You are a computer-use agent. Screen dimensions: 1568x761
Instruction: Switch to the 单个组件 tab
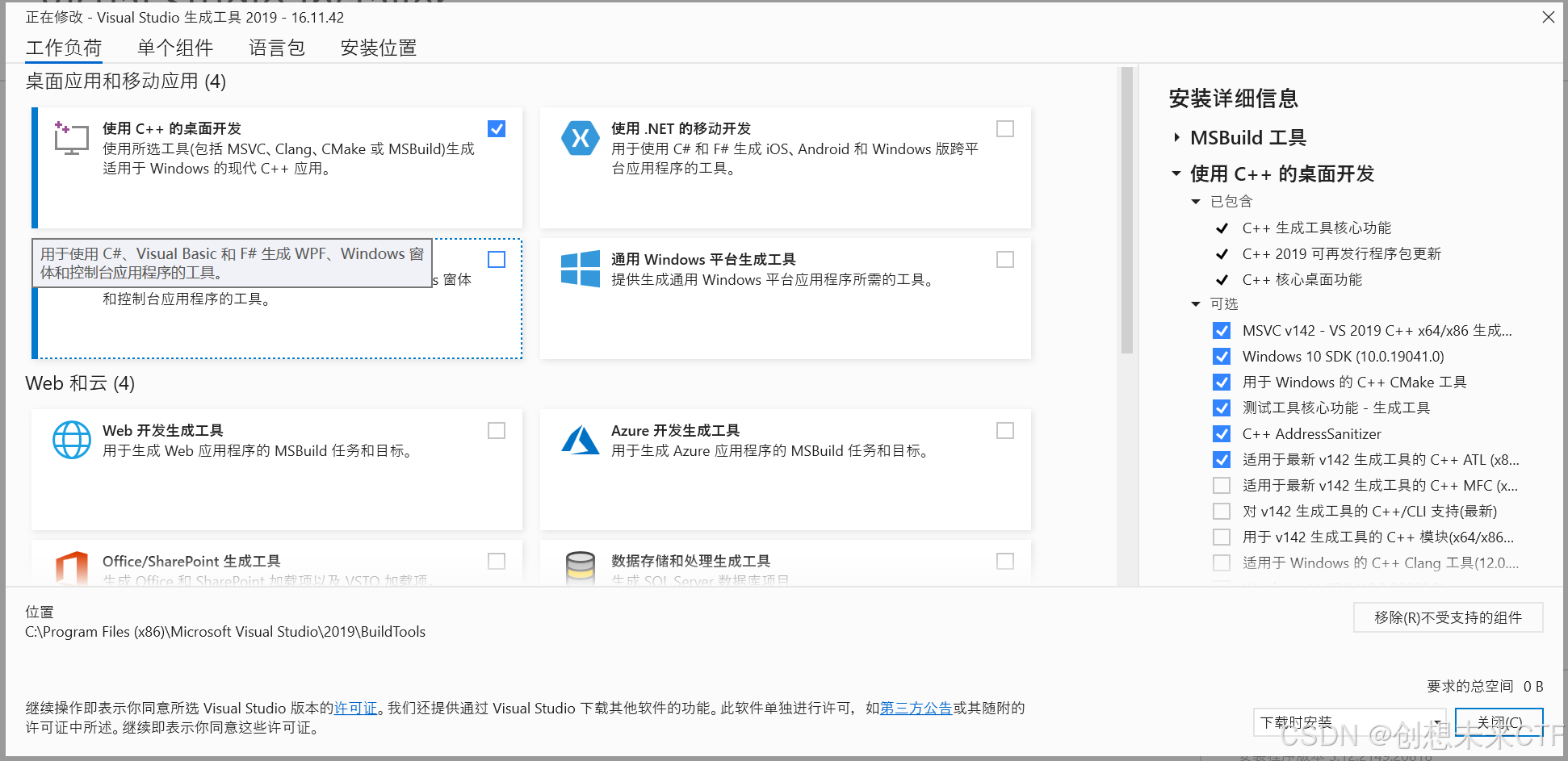[174, 48]
